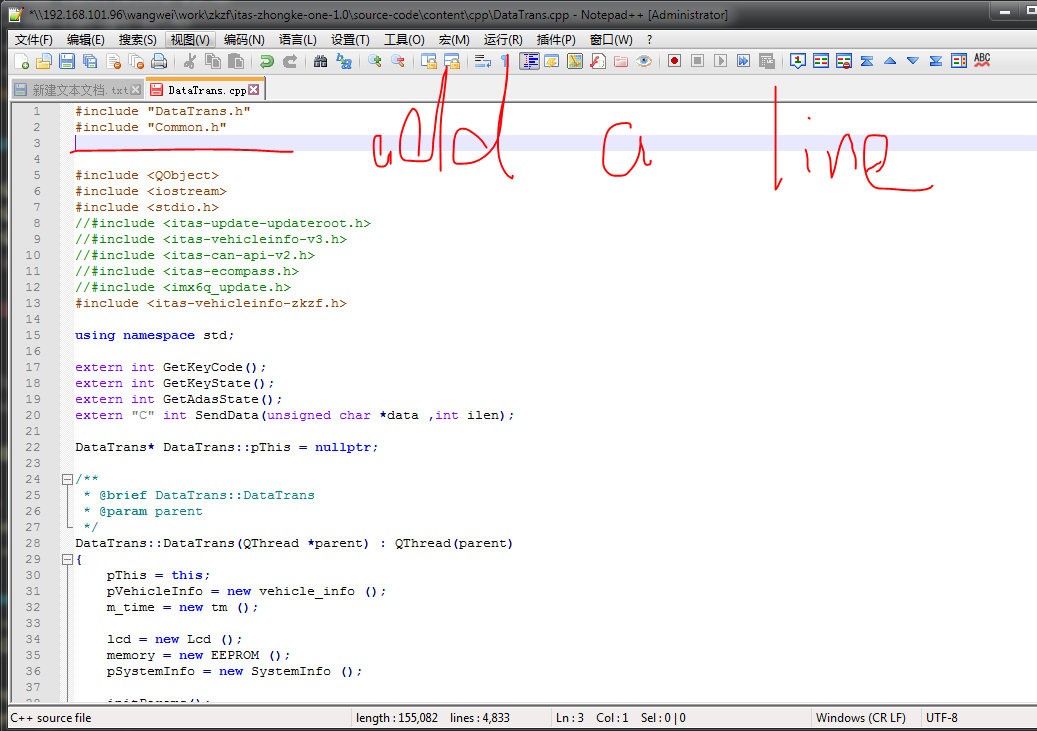The height and width of the screenshot is (731, 1037).
Task: Click line number 15 in the margin
Action: click(33, 335)
